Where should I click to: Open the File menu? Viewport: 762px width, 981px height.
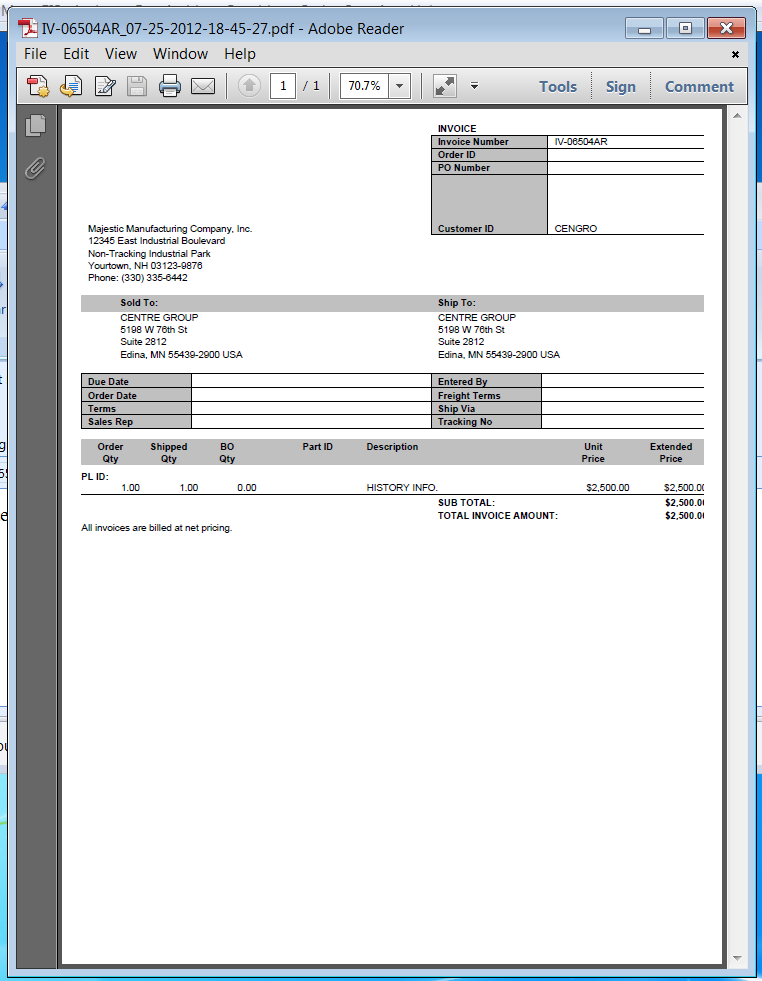tap(35, 54)
